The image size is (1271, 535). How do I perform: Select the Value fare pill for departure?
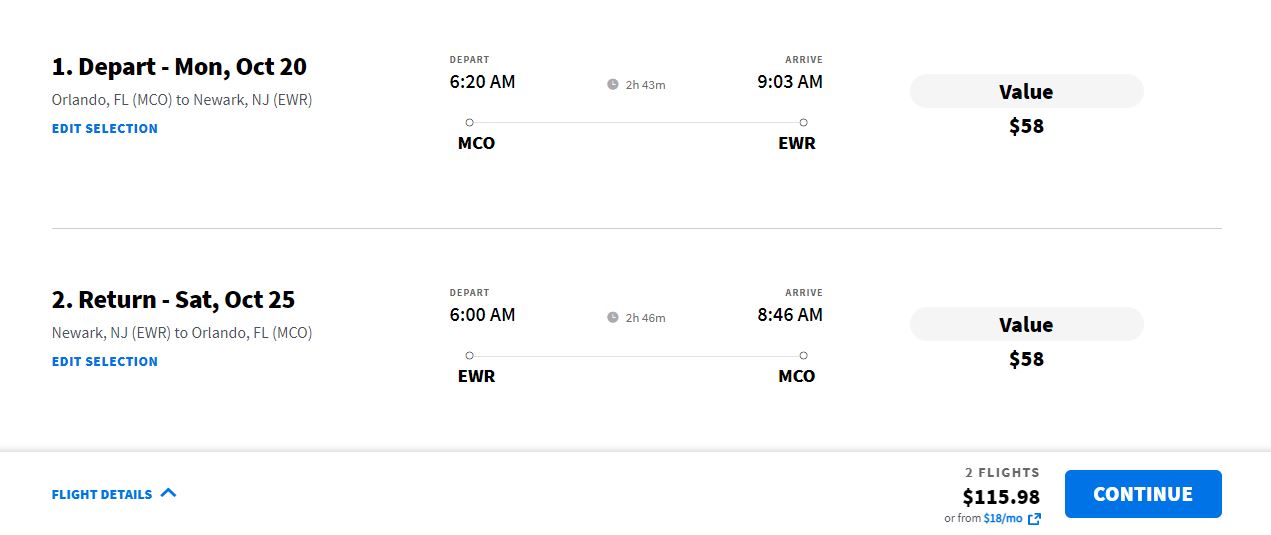pyautogui.click(x=1026, y=91)
